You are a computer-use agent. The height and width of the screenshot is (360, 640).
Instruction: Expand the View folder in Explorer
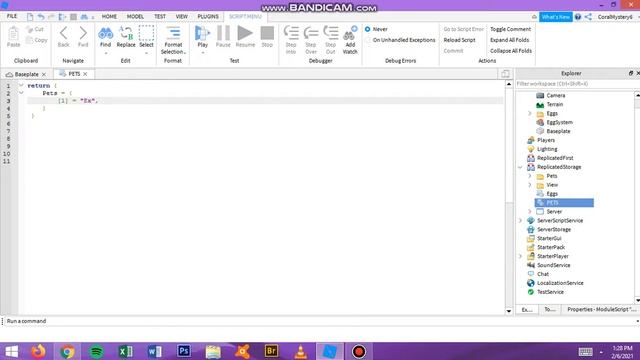(530, 185)
